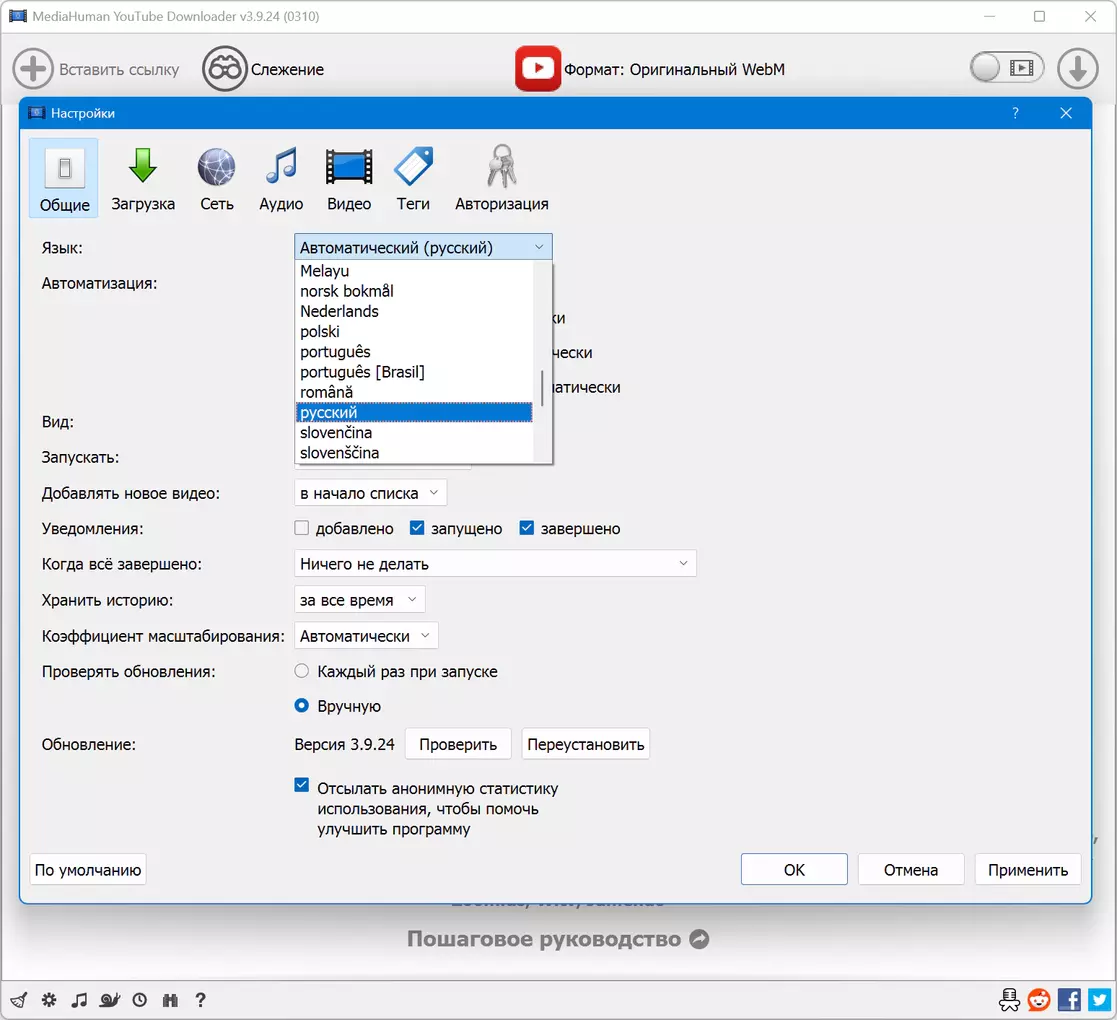Click the Проверить update button
The height and width of the screenshot is (1020, 1117).
point(458,744)
